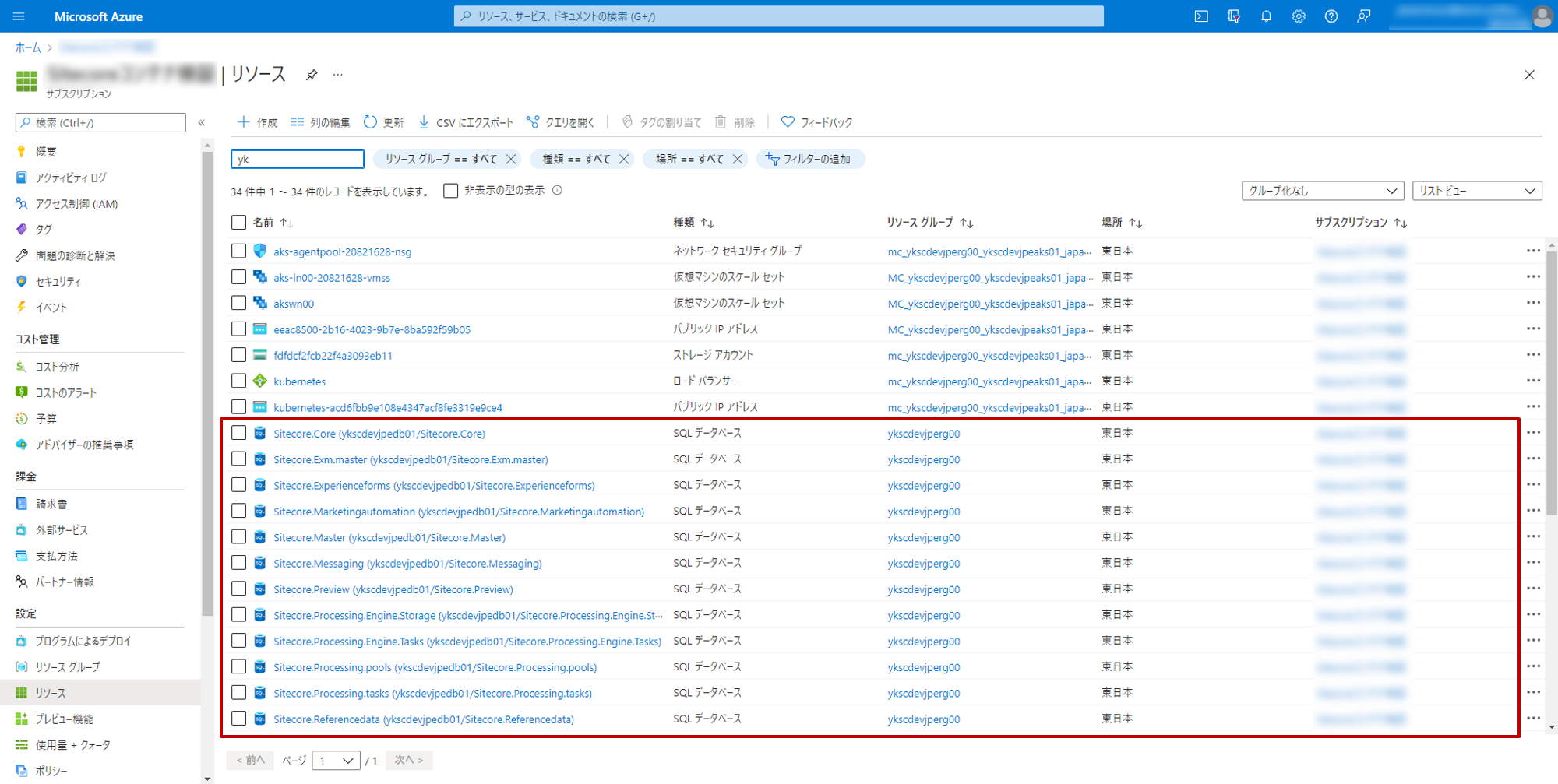Viewport: 1558px width, 784px height.
Task: Open the リスト ビュー view dropdown
Action: (x=1477, y=191)
